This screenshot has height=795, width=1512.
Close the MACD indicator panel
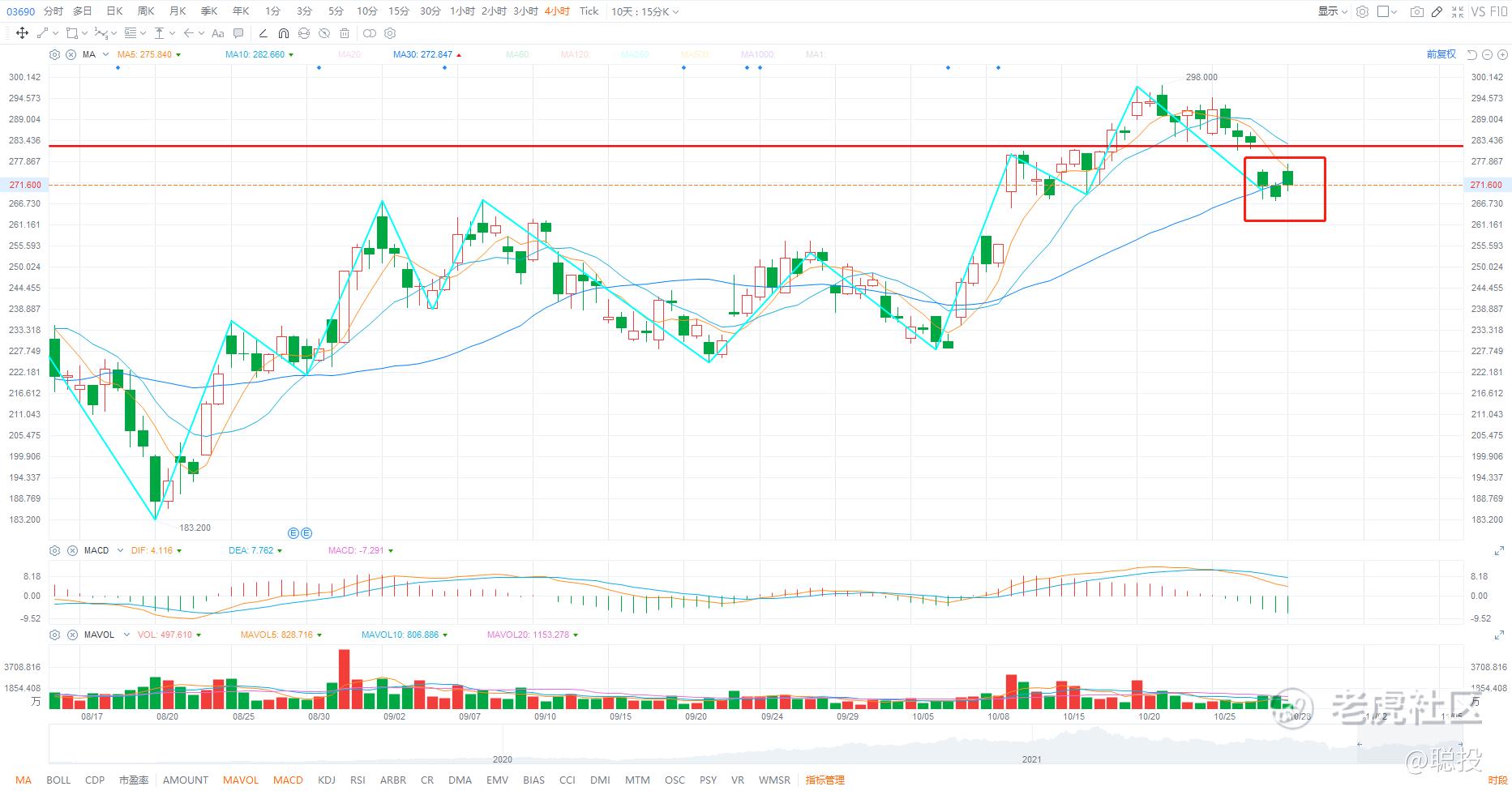tap(72, 550)
